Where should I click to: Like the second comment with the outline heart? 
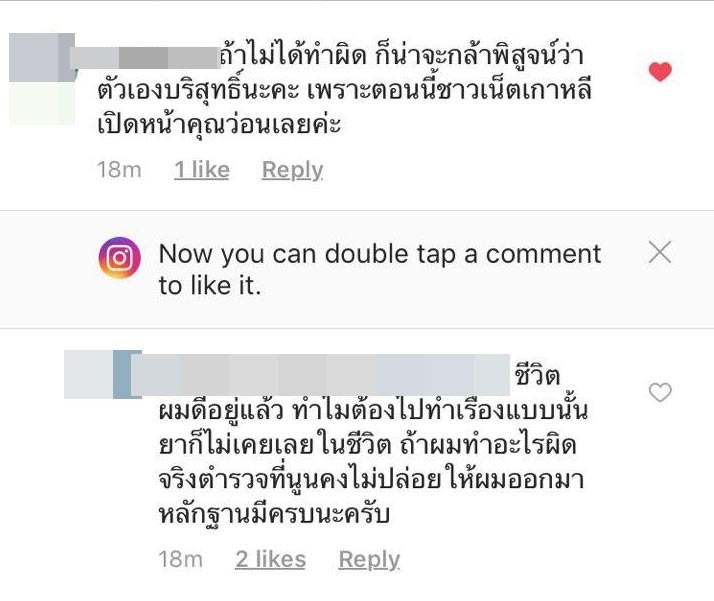pos(660,392)
